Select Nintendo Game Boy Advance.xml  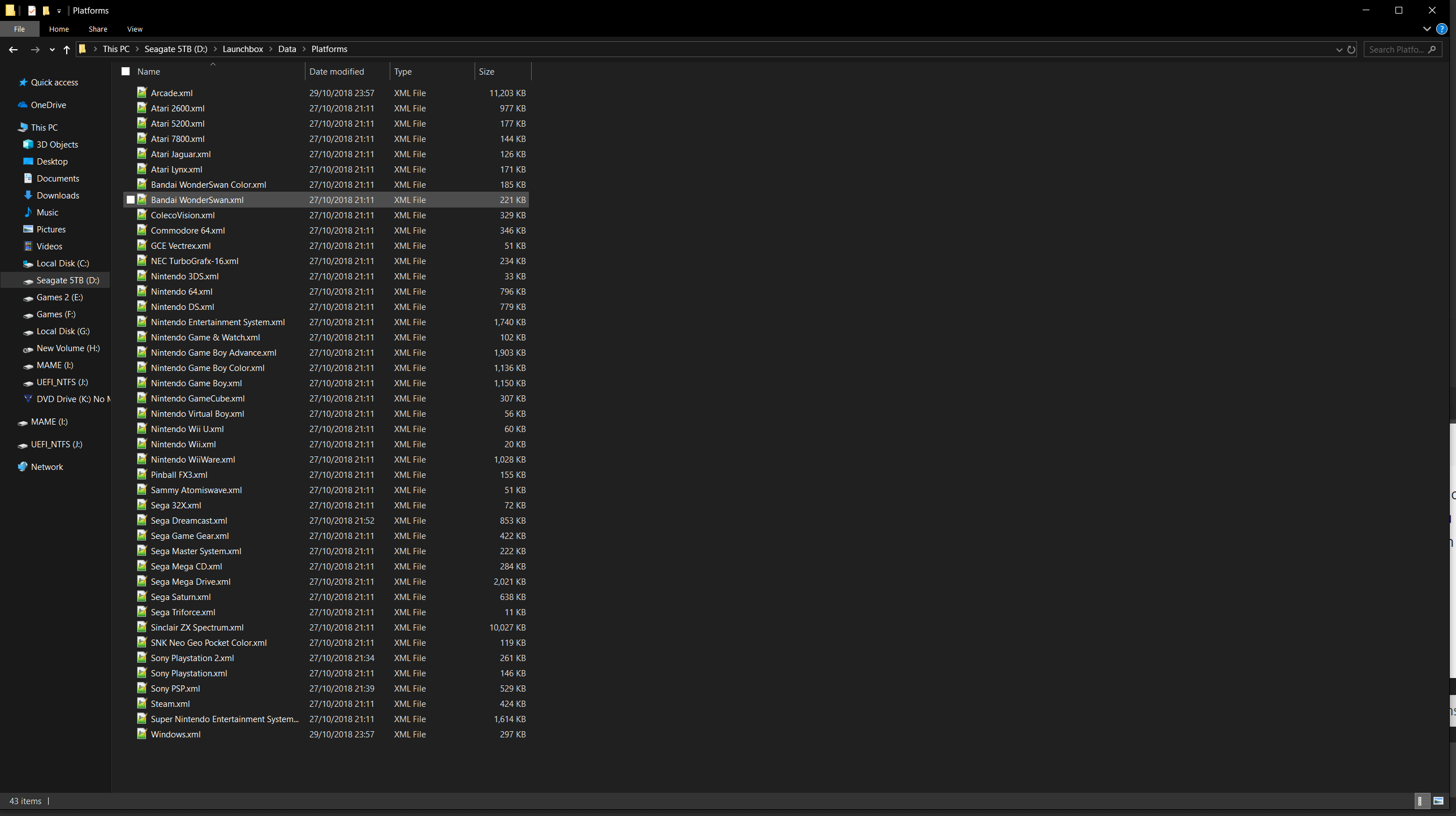coord(213,353)
